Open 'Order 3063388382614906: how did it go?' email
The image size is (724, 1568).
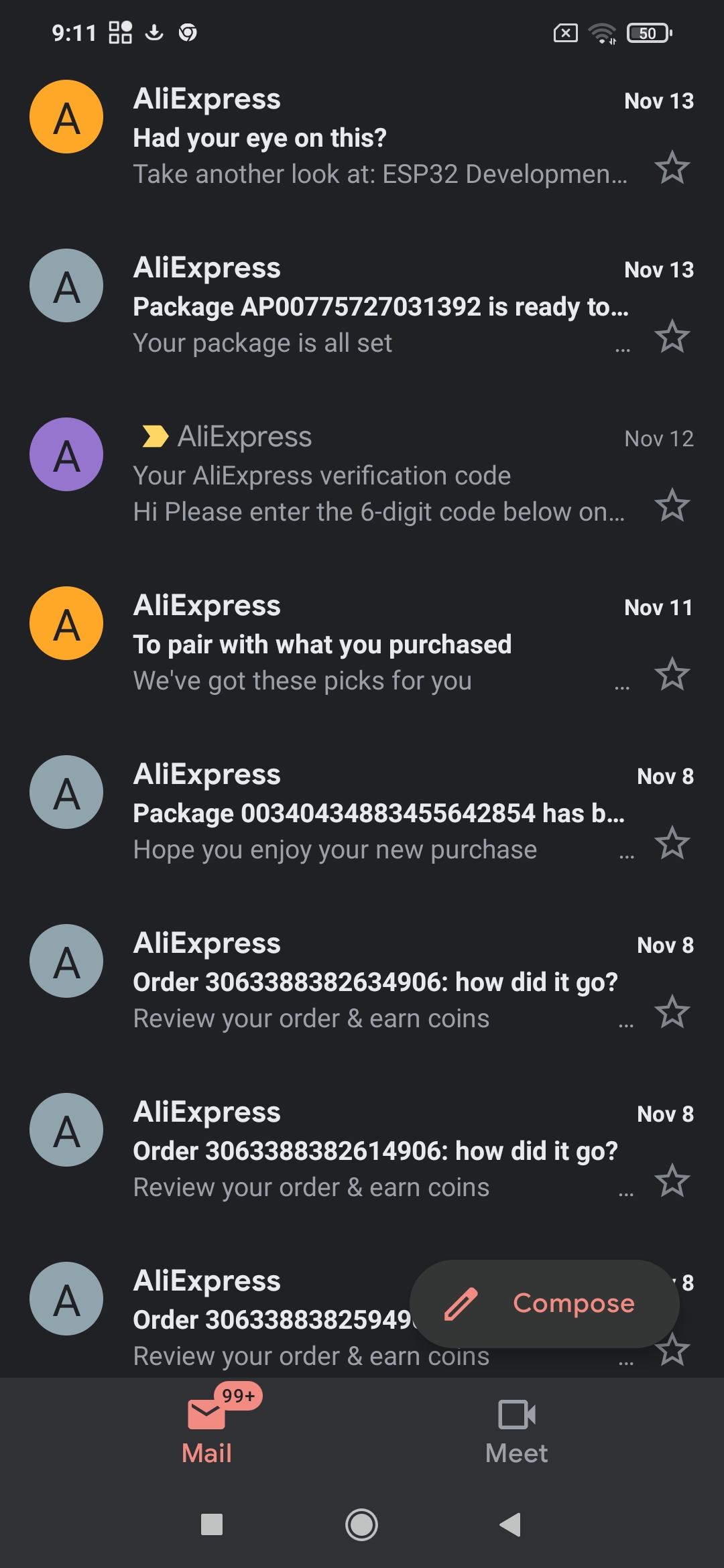[x=375, y=1151]
